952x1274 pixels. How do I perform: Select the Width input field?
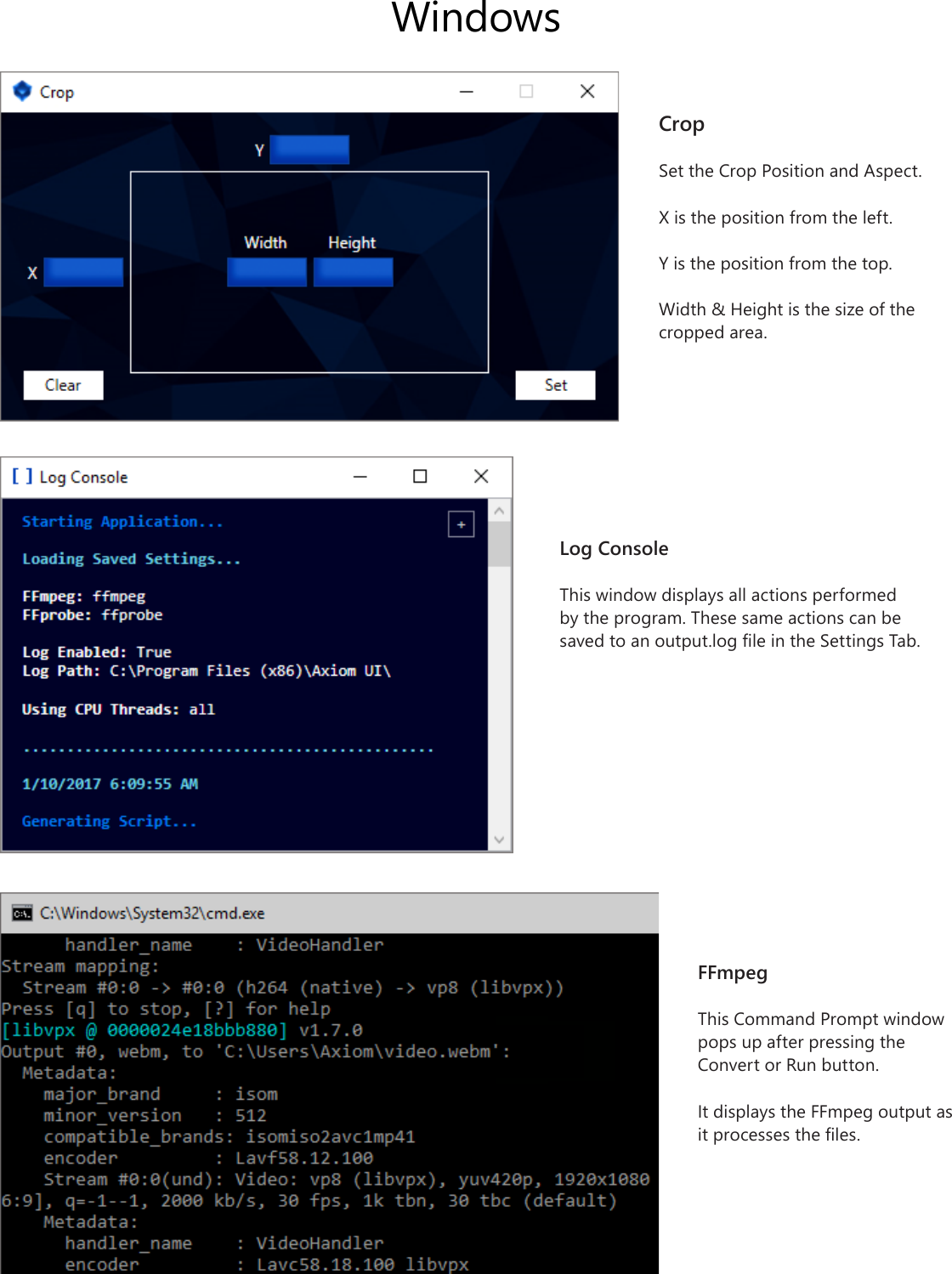tap(266, 271)
